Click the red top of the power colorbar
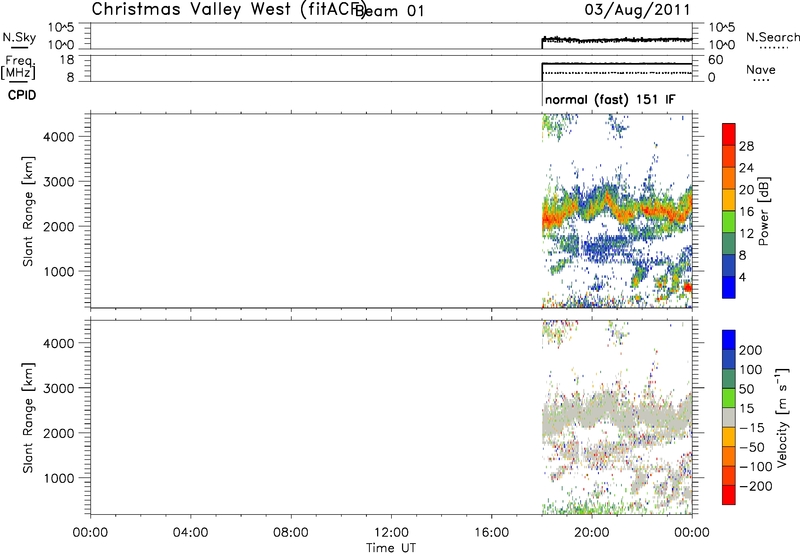Screen dimensions: 800x554 click(729, 134)
